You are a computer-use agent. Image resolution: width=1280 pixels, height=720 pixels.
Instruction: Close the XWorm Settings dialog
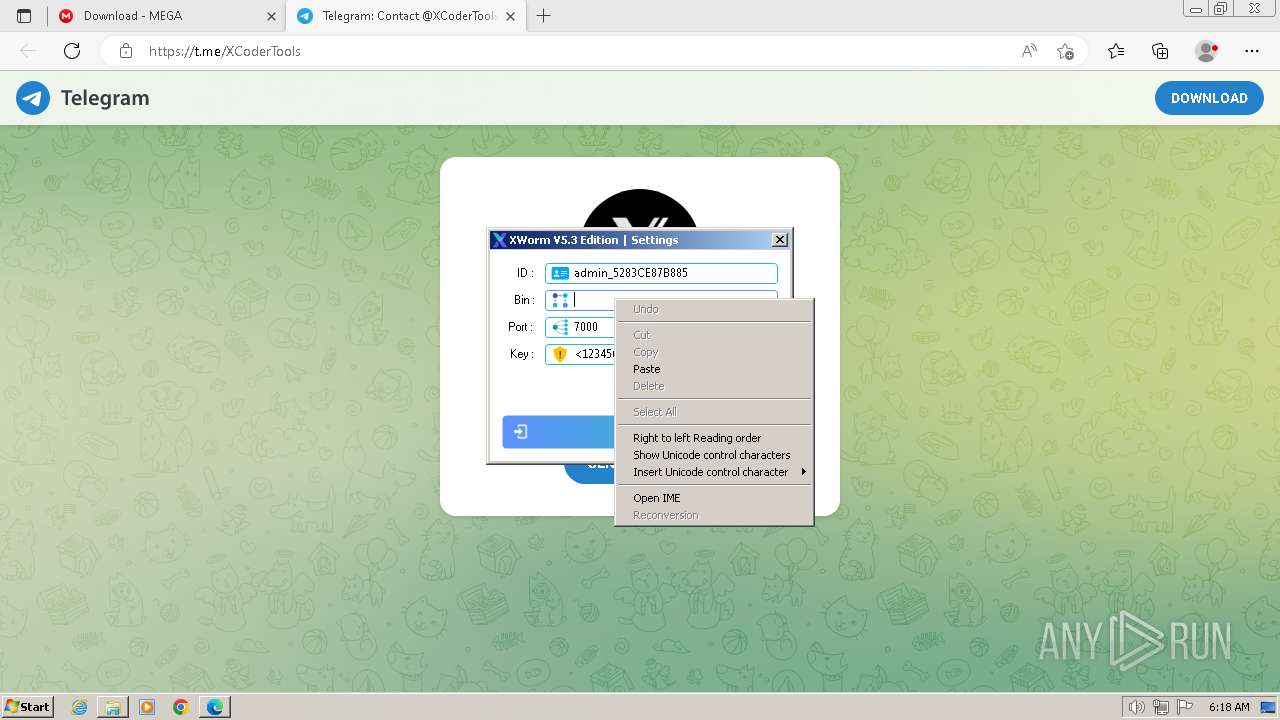coord(780,240)
